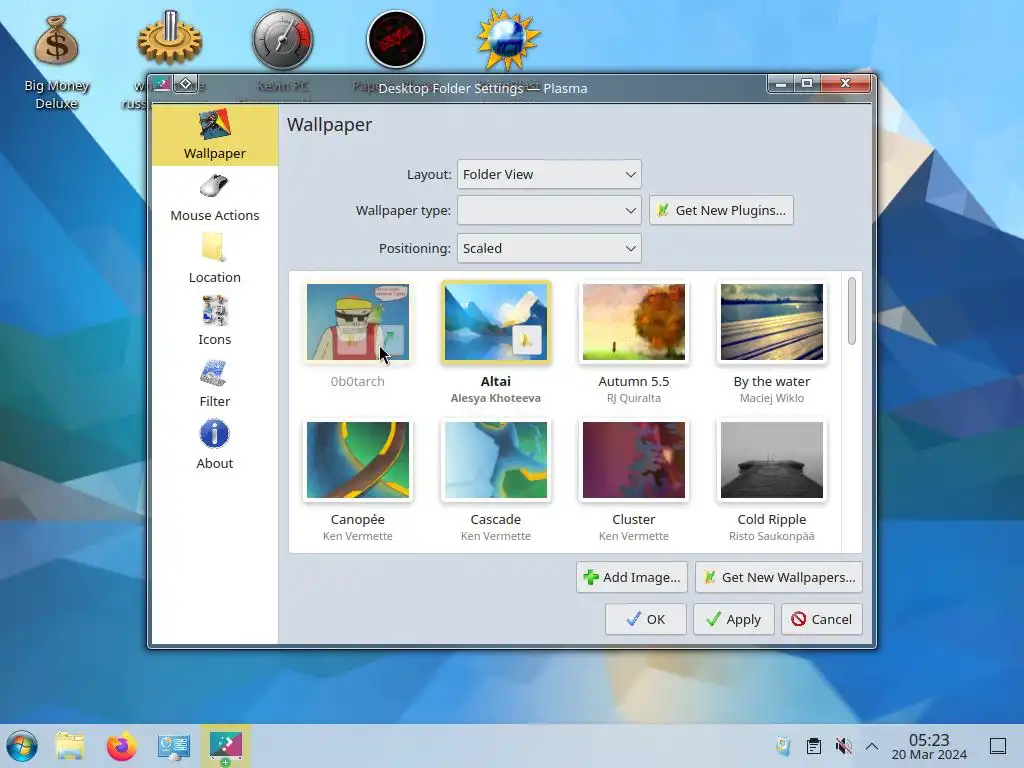Select the 0b0tarch wallpaper thumbnail

pos(358,322)
